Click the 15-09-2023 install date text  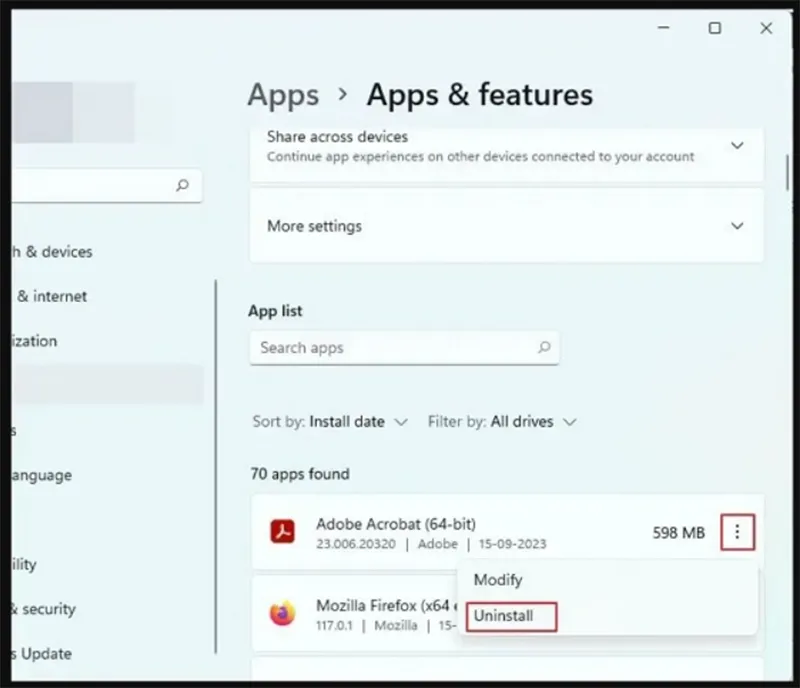512,544
